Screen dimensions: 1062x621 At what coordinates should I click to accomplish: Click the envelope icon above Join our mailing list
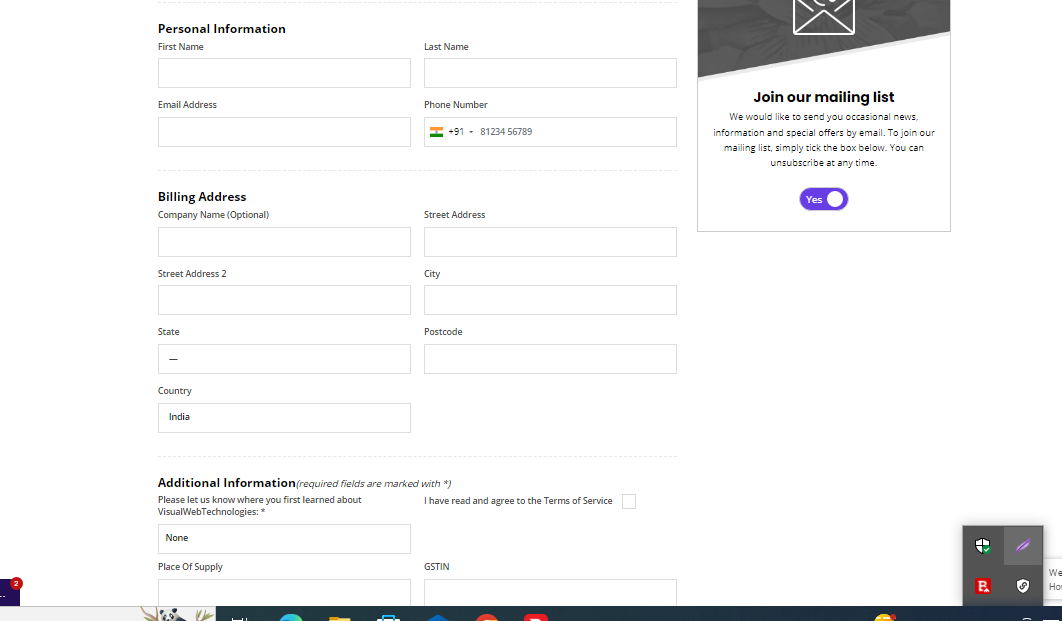(823, 14)
